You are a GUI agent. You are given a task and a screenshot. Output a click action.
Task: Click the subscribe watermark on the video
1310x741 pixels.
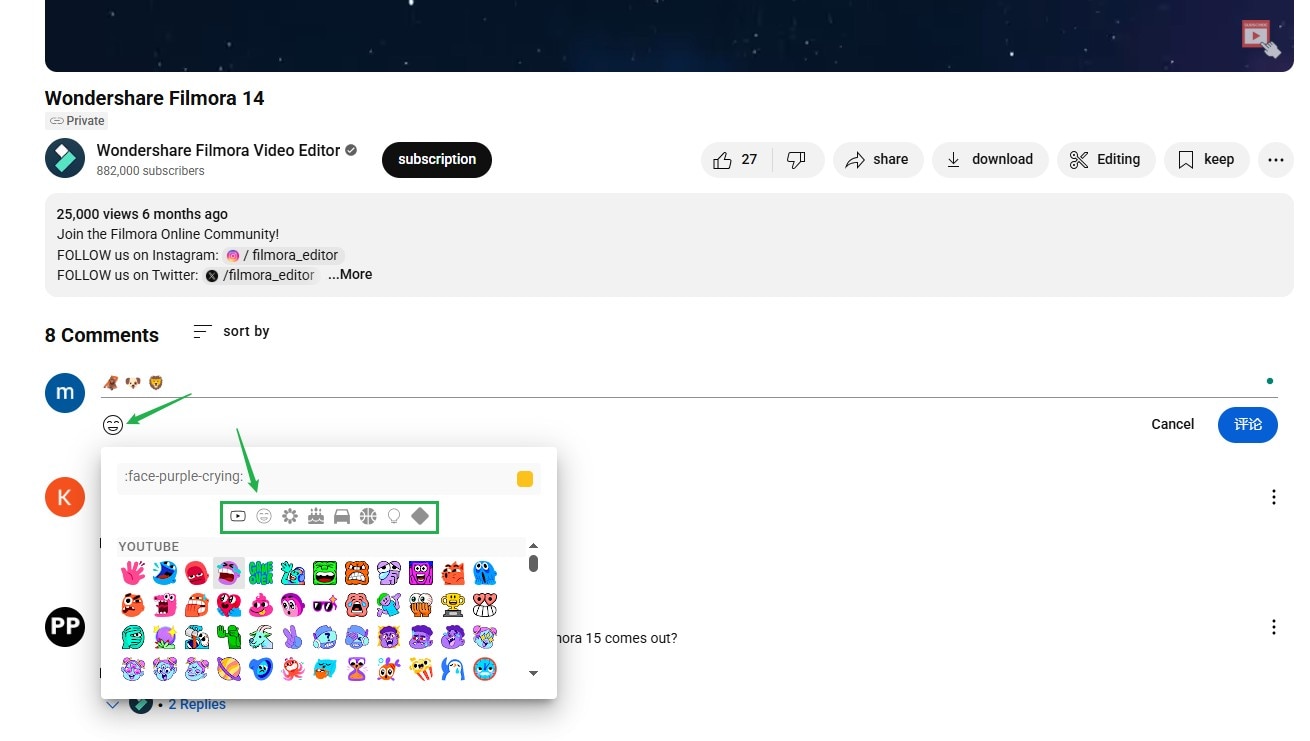pyautogui.click(x=1261, y=38)
